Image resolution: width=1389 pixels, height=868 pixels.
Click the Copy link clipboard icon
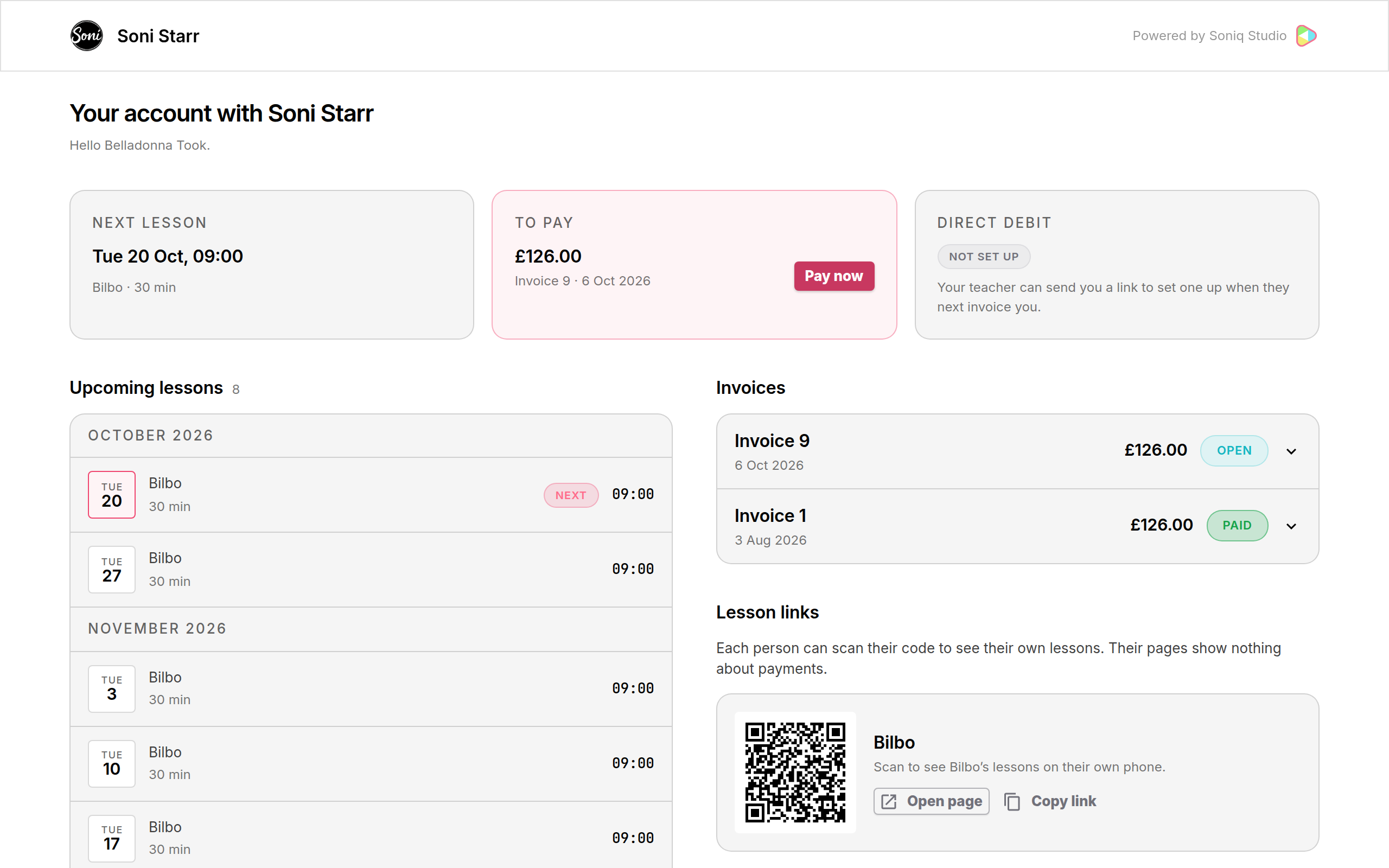coord(1012,801)
